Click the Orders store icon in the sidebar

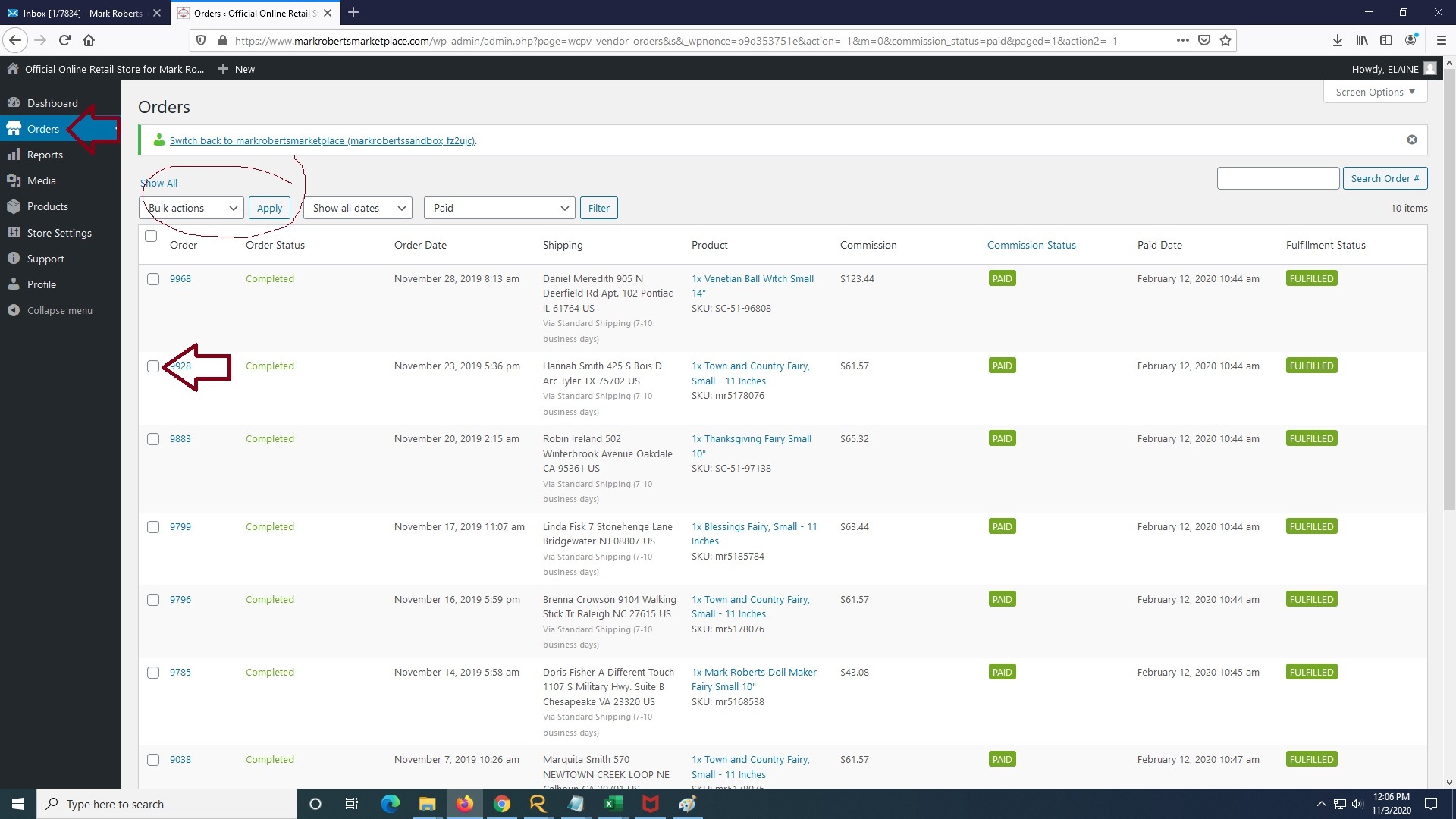click(x=14, y=129)
